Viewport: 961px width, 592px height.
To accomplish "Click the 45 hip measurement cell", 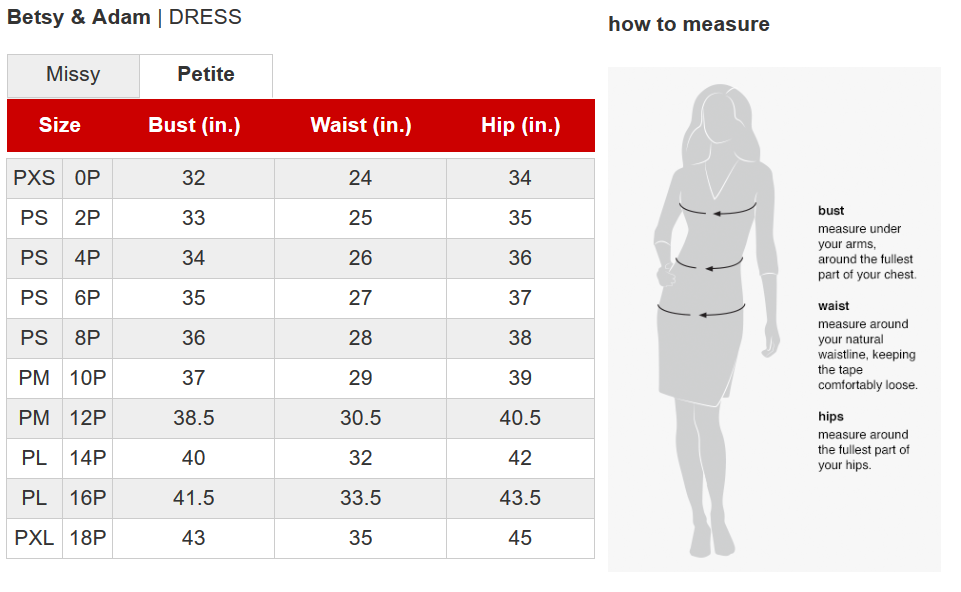I will pyautogui.click(x=520, y=538).
